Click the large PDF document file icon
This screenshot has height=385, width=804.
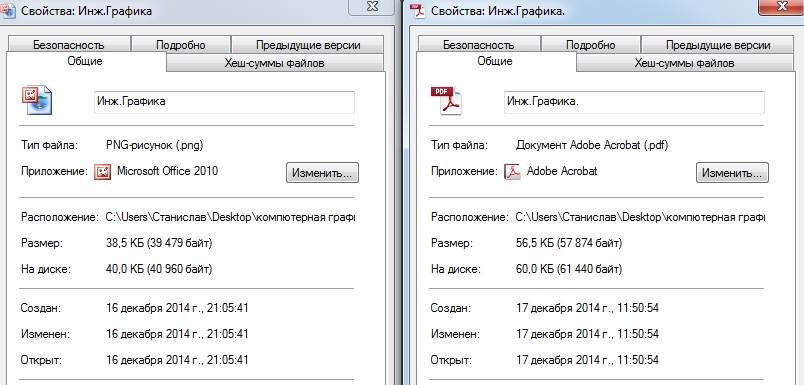[x=447, y=100]
